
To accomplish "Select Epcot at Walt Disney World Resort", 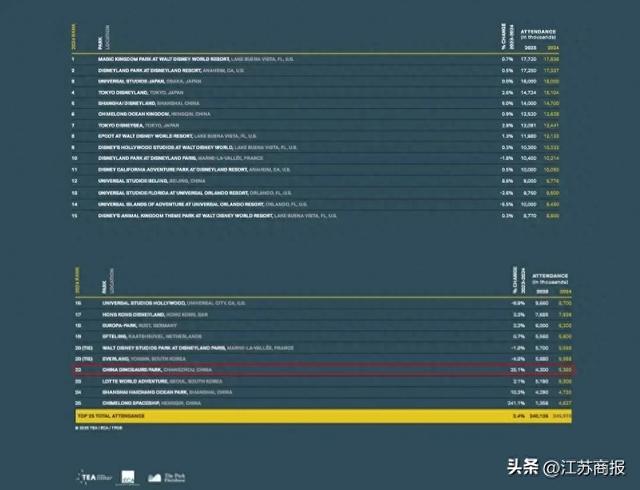I will coord(315,136).
